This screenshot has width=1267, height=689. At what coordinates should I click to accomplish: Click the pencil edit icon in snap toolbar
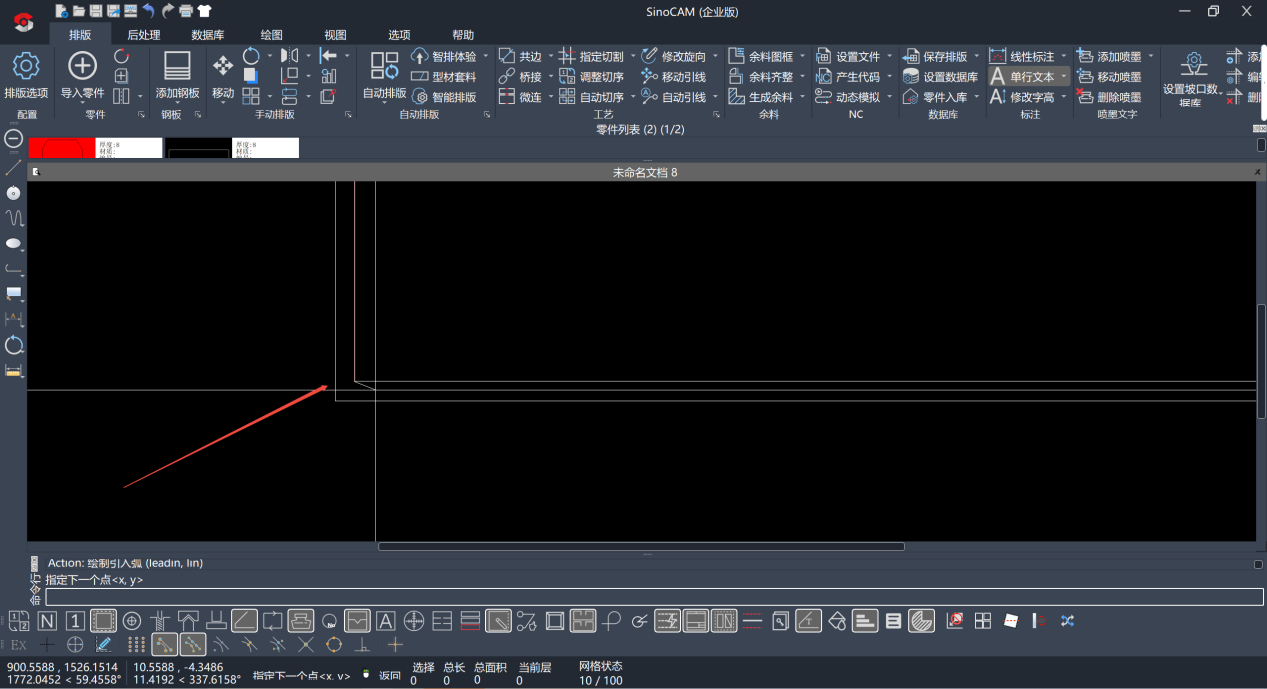(x=103, y=645)
